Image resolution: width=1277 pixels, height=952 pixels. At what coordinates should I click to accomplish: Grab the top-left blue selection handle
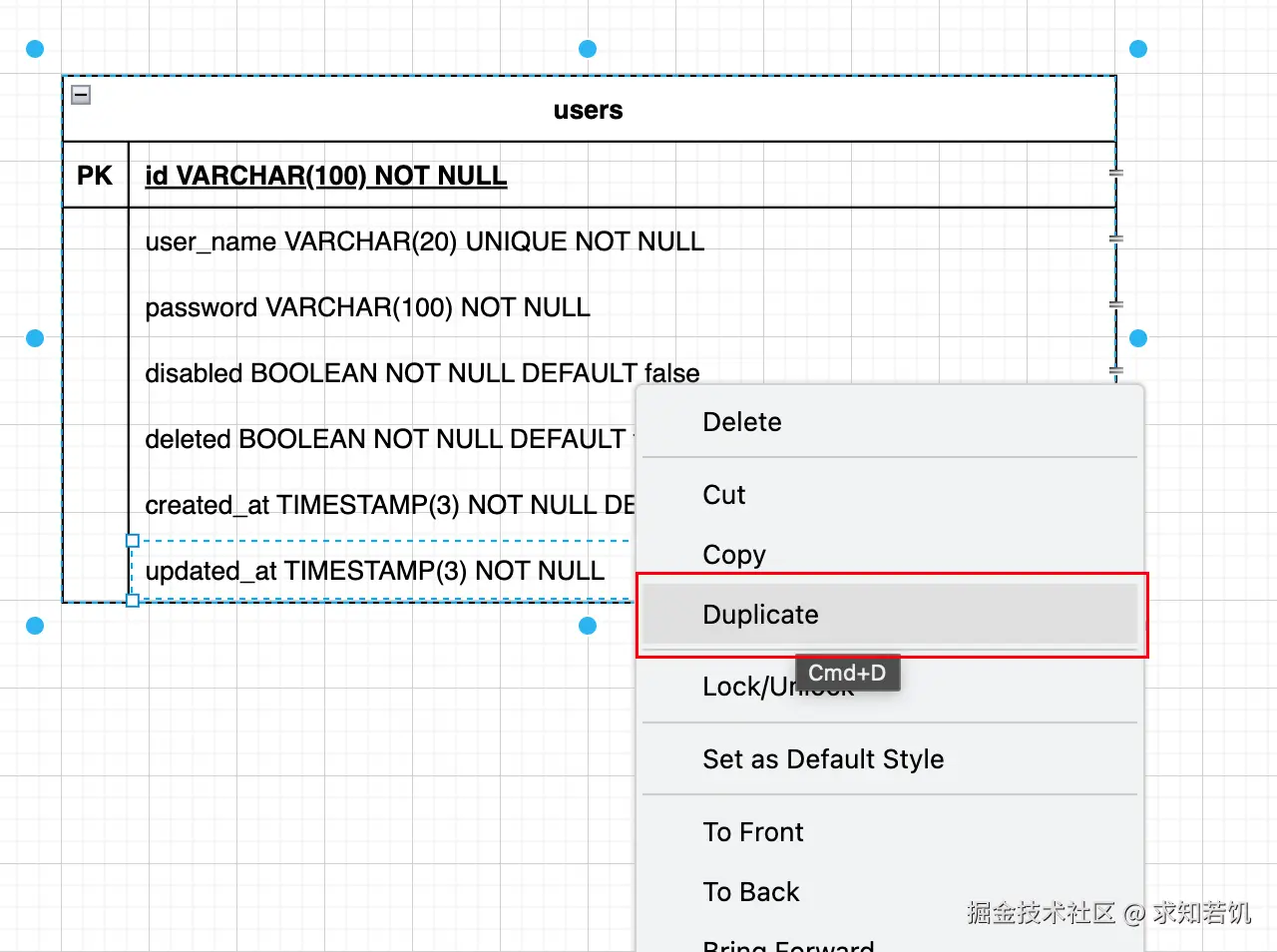click(x=35, y=49)
